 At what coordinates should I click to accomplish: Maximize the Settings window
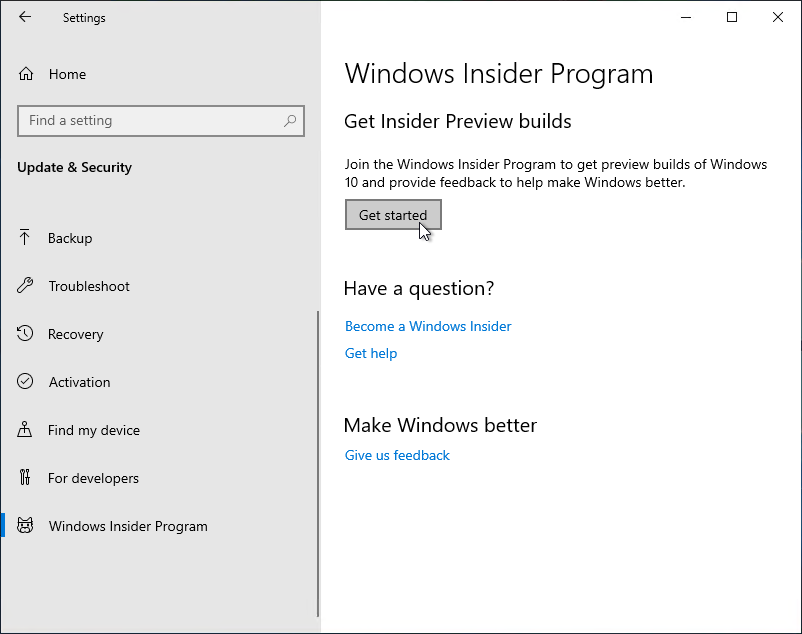click(x=732, y=17)
